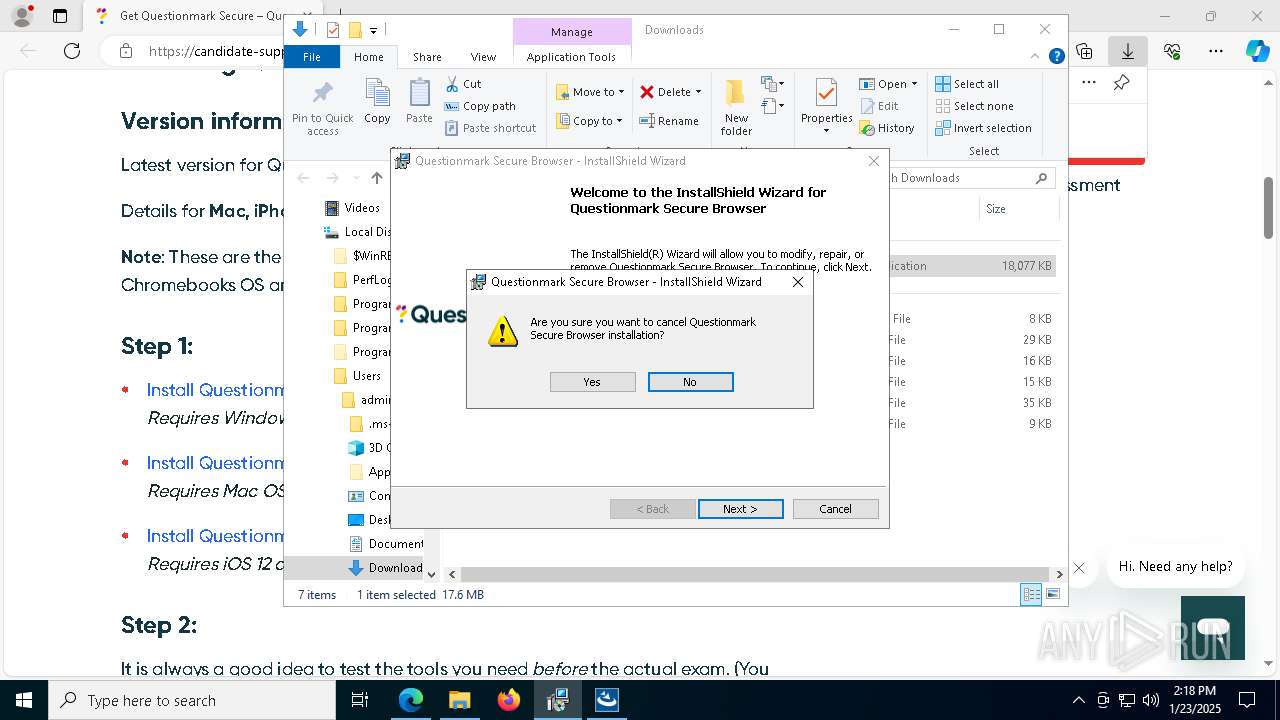Dismiss the Hi. Need any help? chat prompt
Screen dimensions: 1280x720
click(1079, 568)
